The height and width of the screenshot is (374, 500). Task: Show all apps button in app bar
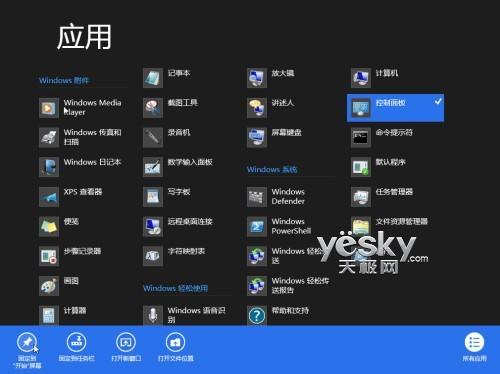pyautogui.click(x=474, y=347)
